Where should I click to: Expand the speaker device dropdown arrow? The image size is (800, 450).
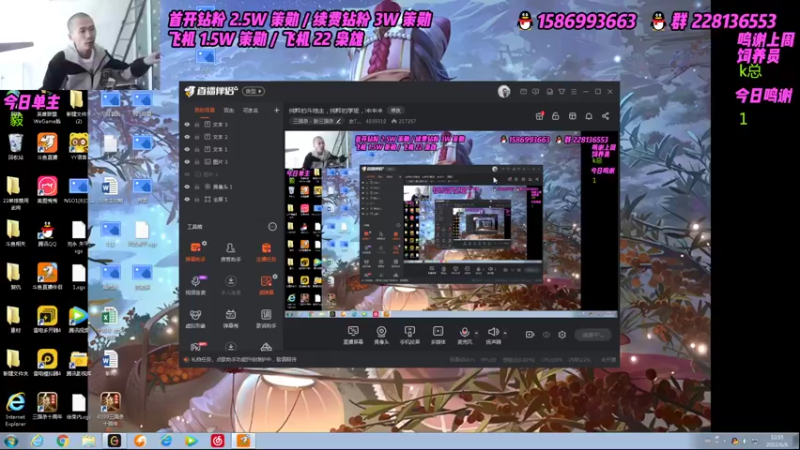click(505, 333)
